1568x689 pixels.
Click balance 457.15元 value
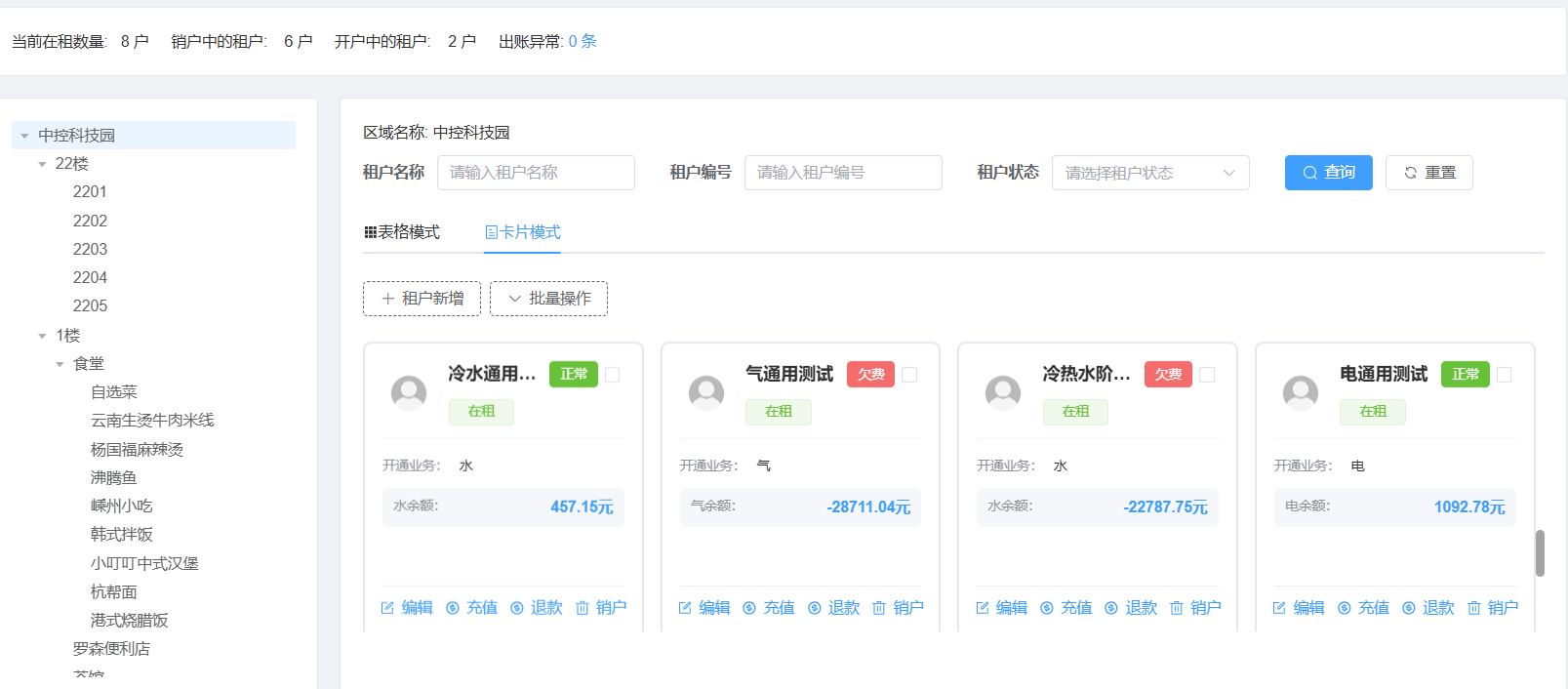click(x=582, y=507)
